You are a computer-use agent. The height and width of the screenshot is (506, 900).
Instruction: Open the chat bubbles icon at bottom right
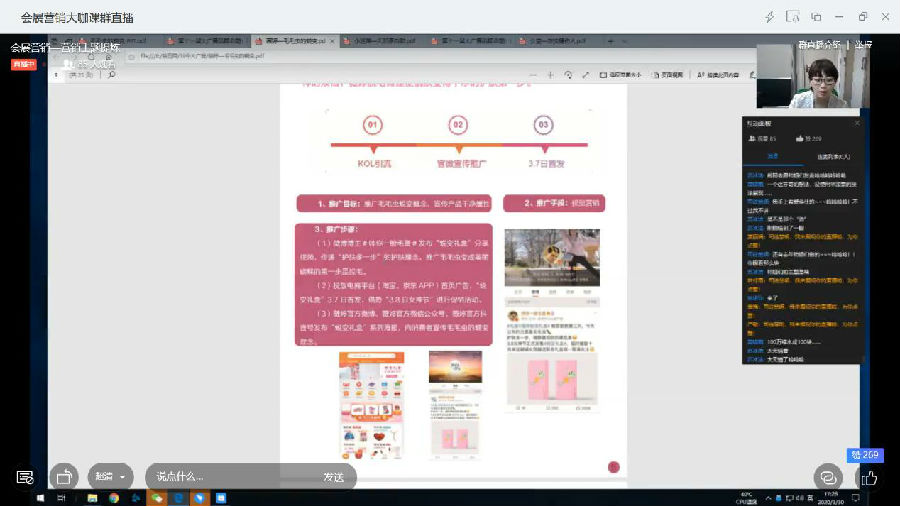click(827, 477)
